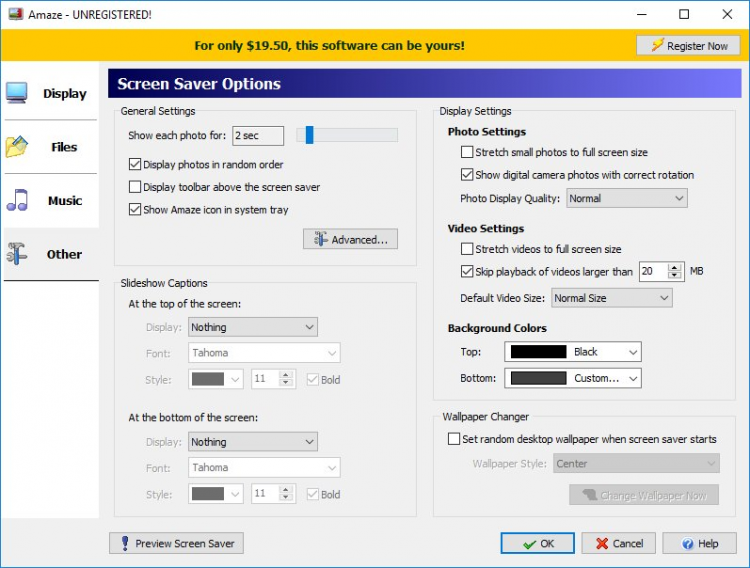Image resolution: width=750 pixels, height=568 pixels.
Task: Maximize the Amaze window
Action: tap(684, 14)
